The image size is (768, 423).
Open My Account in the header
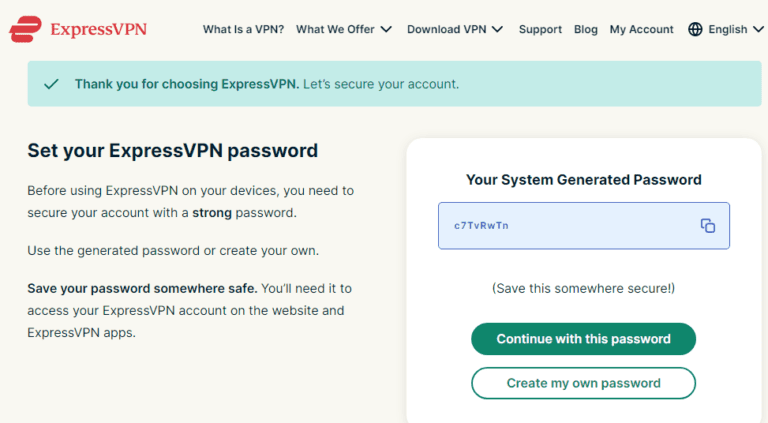641,29
